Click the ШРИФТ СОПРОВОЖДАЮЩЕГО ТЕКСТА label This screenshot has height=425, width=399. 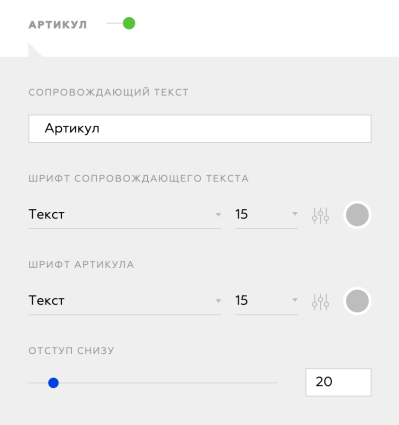[138, 178]
